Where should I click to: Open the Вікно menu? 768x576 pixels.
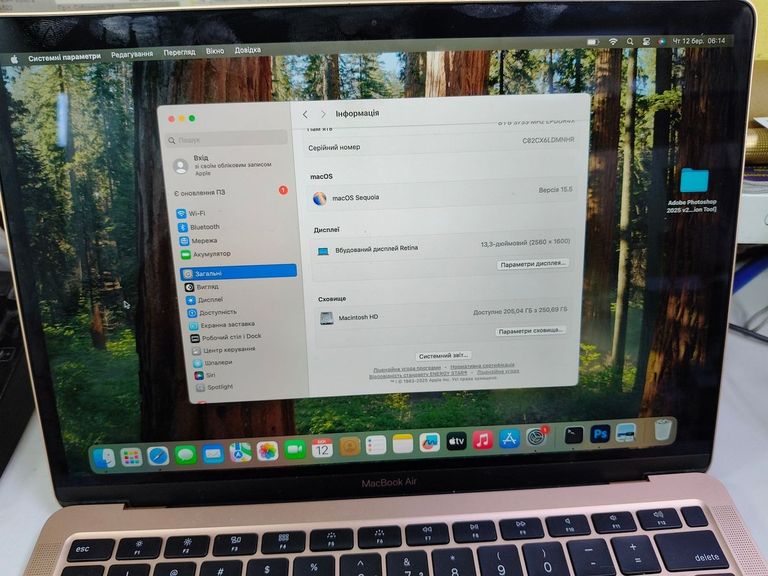tap(215, 51)
